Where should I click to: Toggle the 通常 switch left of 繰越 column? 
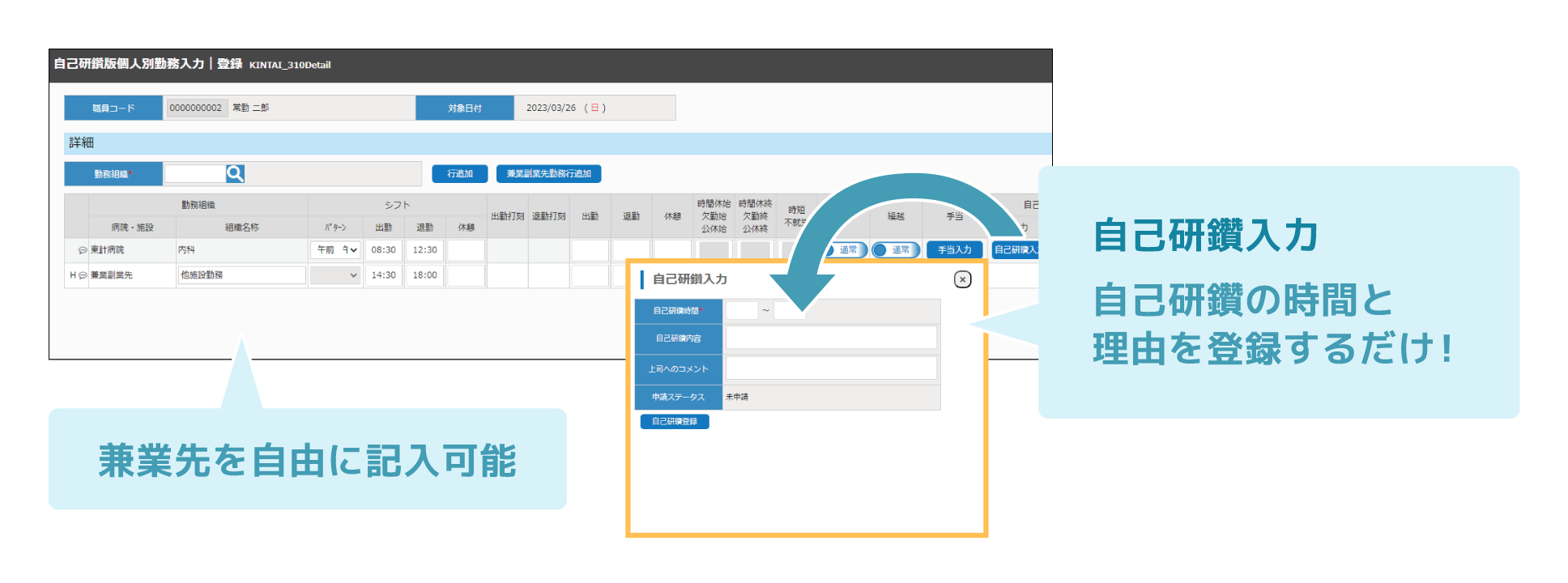pyautogui.click(x=845, y=250)
